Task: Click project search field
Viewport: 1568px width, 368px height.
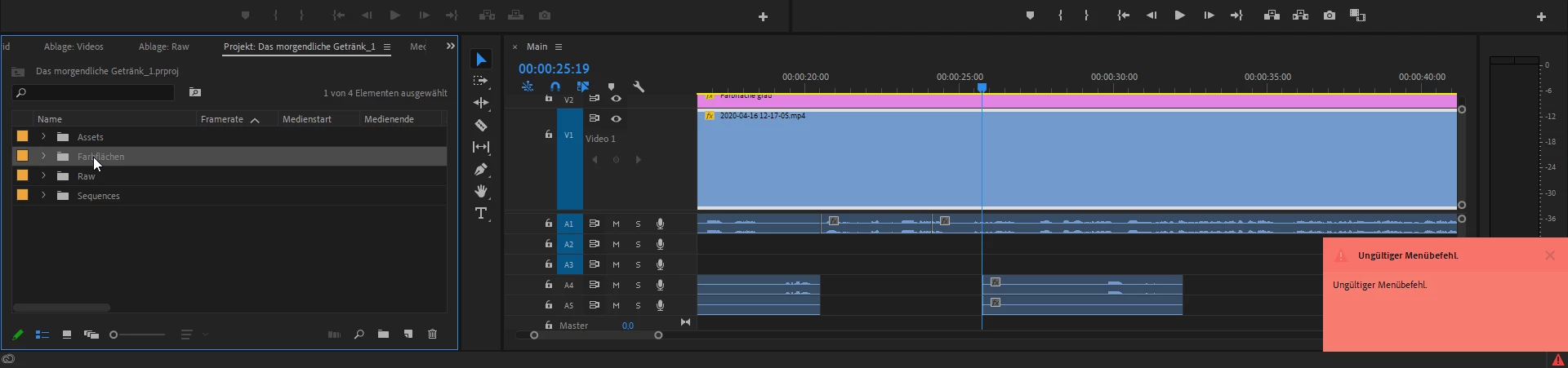Action: [93, 93]
